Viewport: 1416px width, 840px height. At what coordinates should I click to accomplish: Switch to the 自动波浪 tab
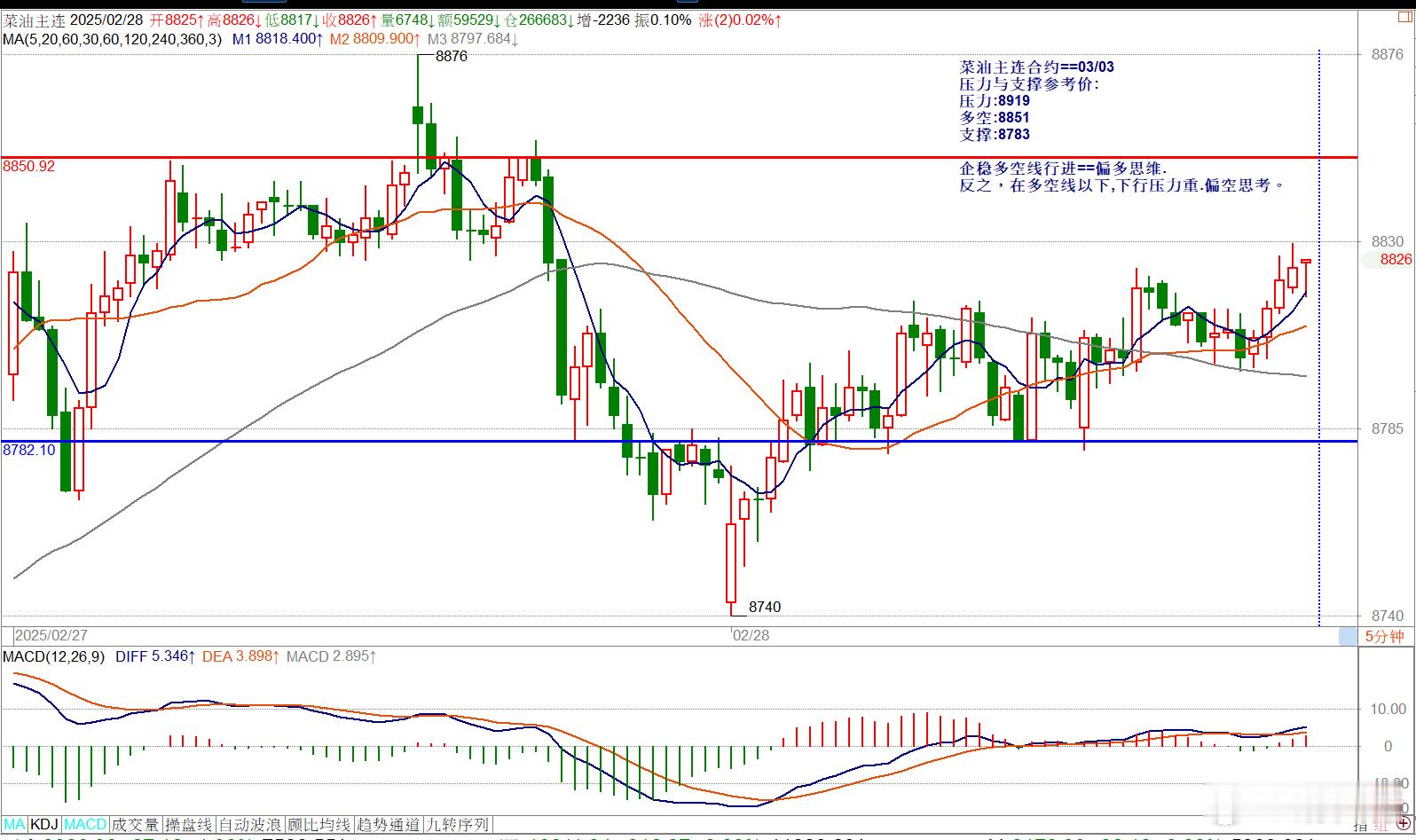click(x=250, y=825)
